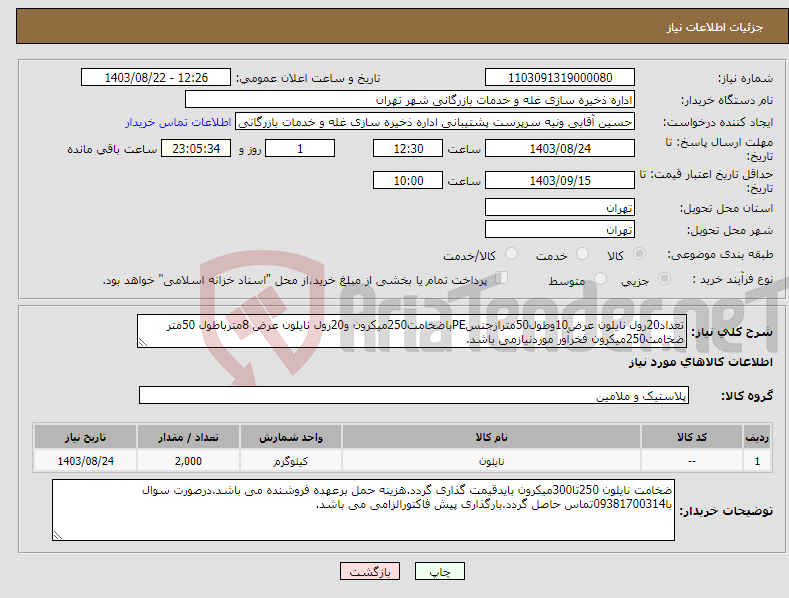Screen dimensions: 789x598
Task: Click the تاریخ و ساعت اعلان عمومی label
Action: point(308,78)
